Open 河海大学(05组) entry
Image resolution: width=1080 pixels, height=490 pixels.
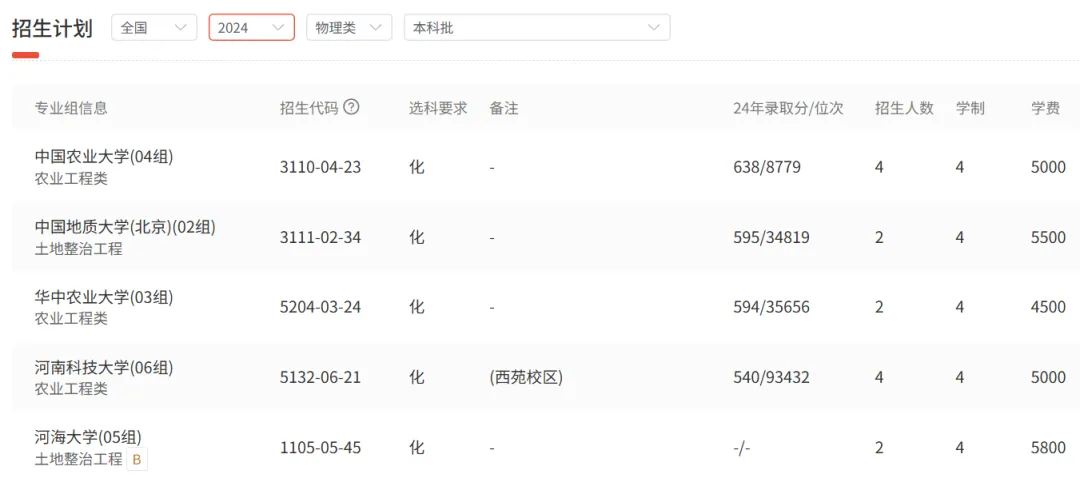pyautogui.click(x=88, y=437)
